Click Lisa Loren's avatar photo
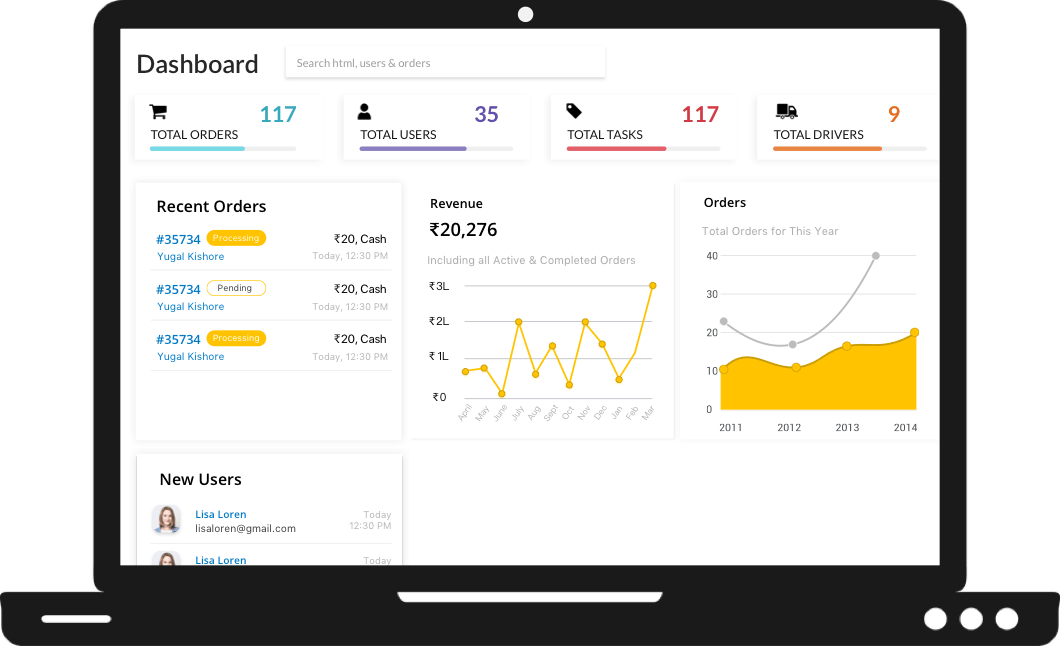Viewport: 1060px width, 646px height. [166, 519]
